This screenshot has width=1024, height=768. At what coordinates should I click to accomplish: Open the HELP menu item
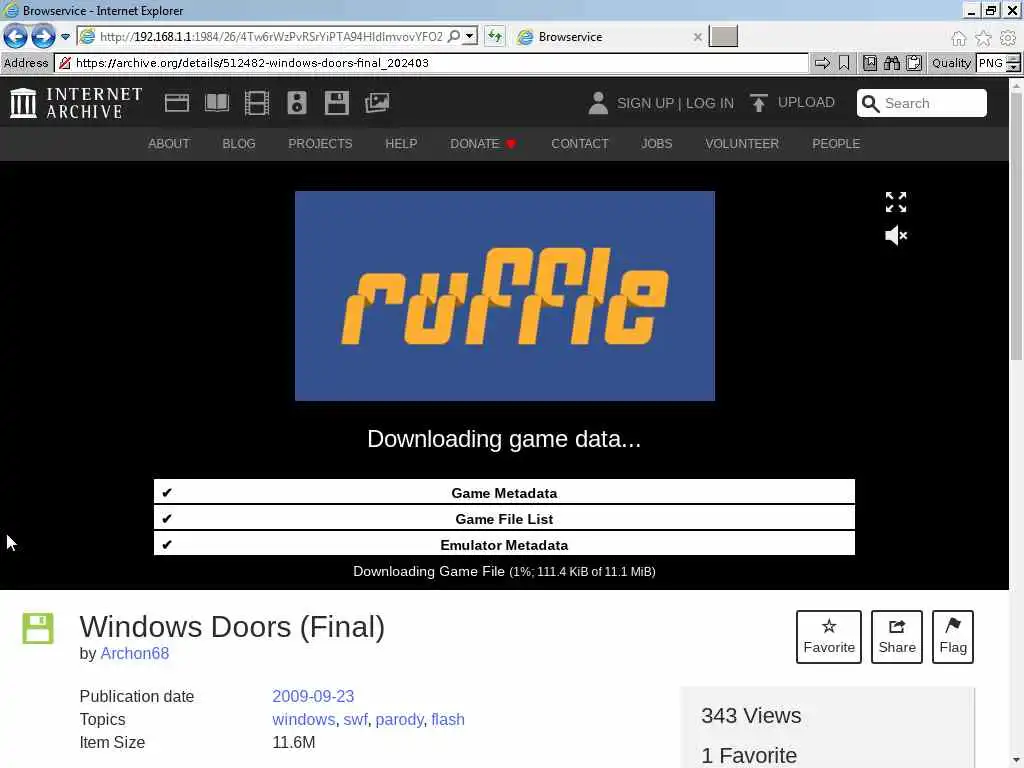pos(401,144)
